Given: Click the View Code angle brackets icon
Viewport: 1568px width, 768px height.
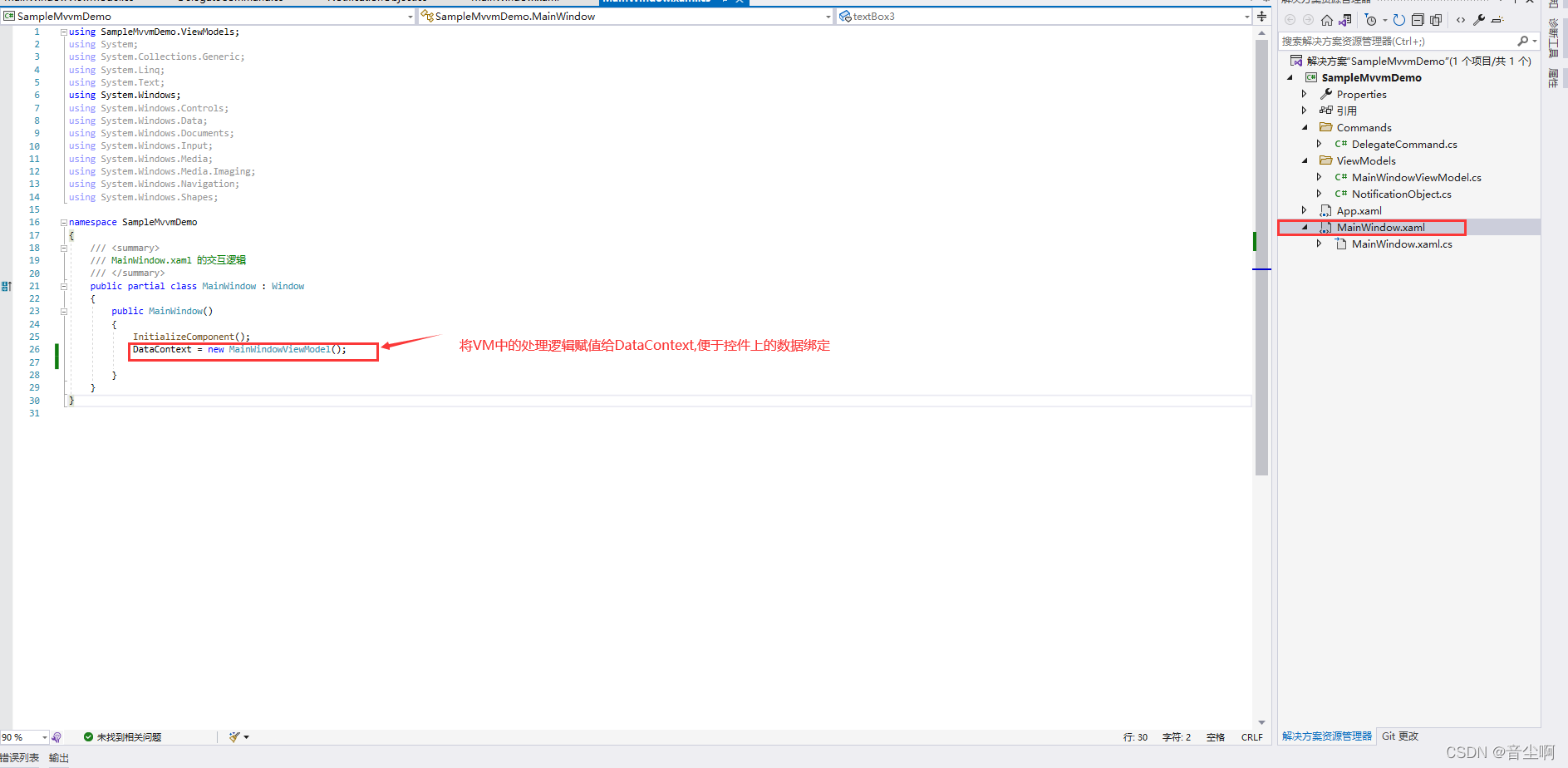Looking at the screenshot, I should pos(1461,20).
